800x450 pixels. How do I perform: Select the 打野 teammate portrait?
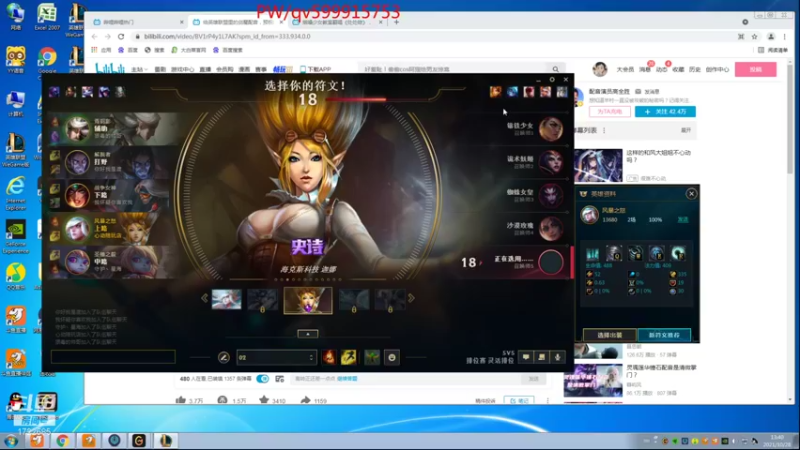[78, 162]
